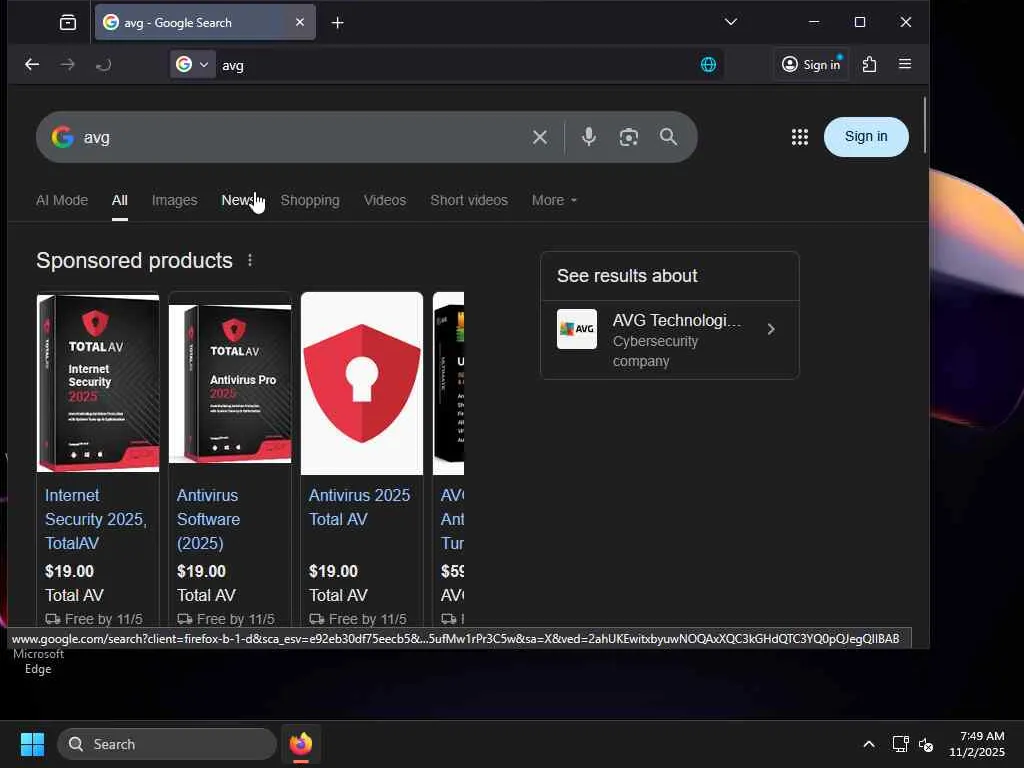This screenshot has width=1024, height=768.
Task: Click the taskbar Search box
Action: pyautogui.click(x=167, y=744)
